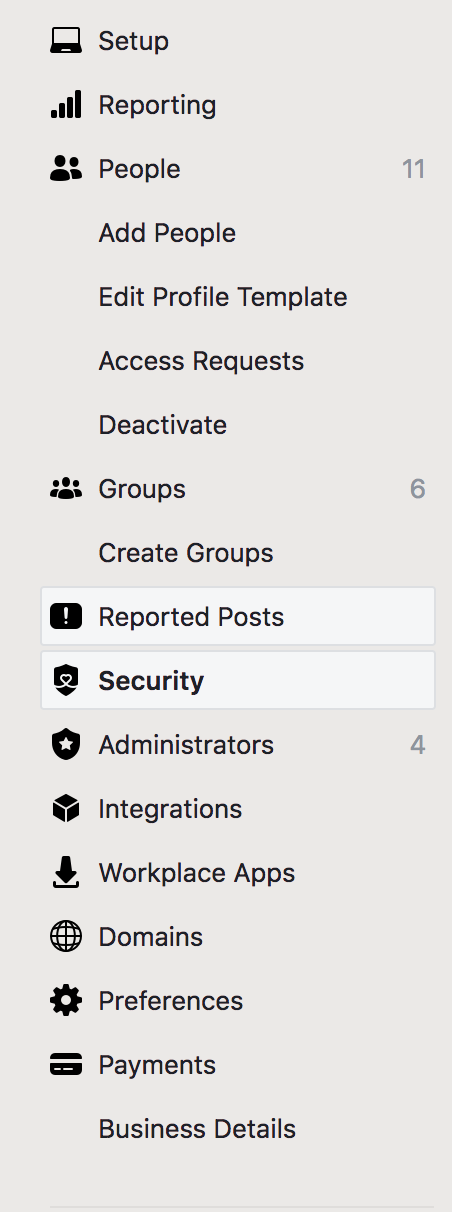Viewport: 452px width, 1212px height.
Task: Open Edit Profile Template
Action: 223,297
